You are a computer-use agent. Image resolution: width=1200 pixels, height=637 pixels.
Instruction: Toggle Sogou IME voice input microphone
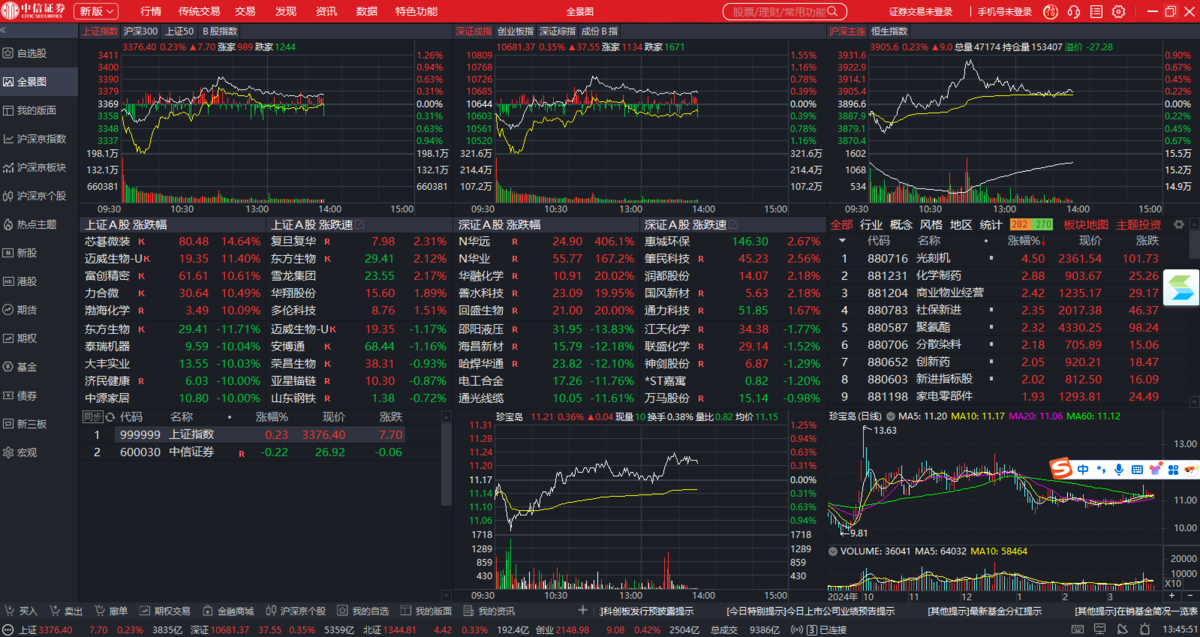tap(1119, 469)
